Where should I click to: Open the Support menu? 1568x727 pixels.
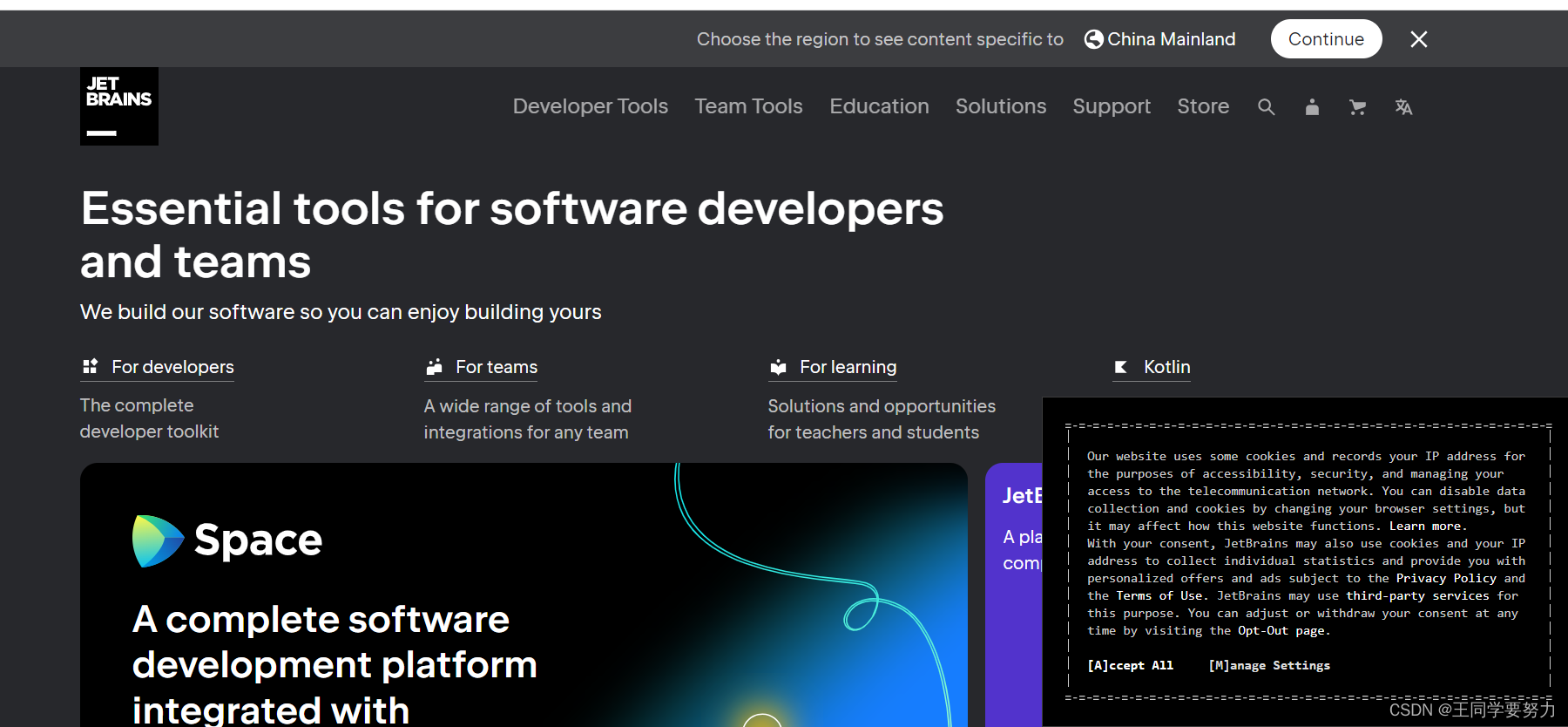[1112, 106]
